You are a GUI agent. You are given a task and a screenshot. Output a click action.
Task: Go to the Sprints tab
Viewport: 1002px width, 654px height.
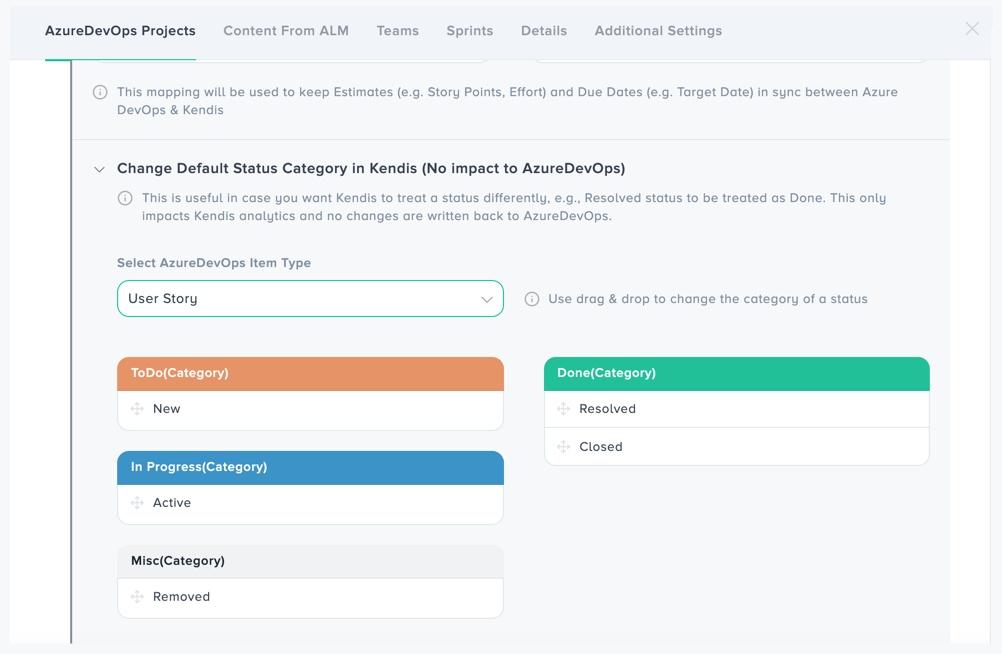[x=470, y=31]
